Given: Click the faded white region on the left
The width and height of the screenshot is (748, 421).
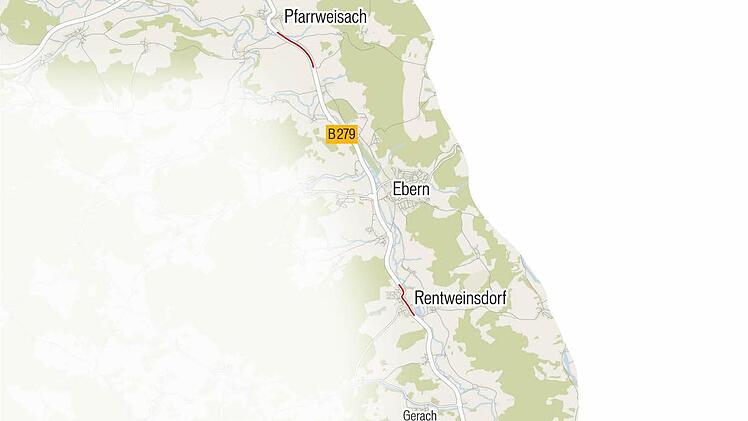Looking at the screenshot, I should point(143,262).
